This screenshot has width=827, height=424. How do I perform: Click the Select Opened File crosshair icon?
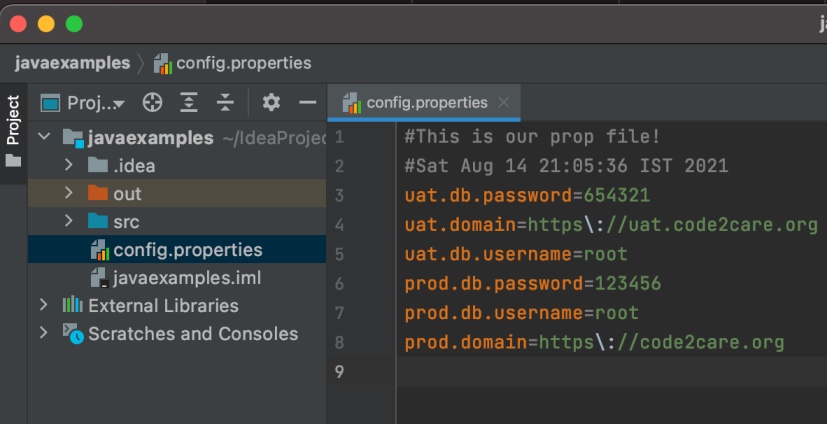pyautogui.click(x=152, y=103)
